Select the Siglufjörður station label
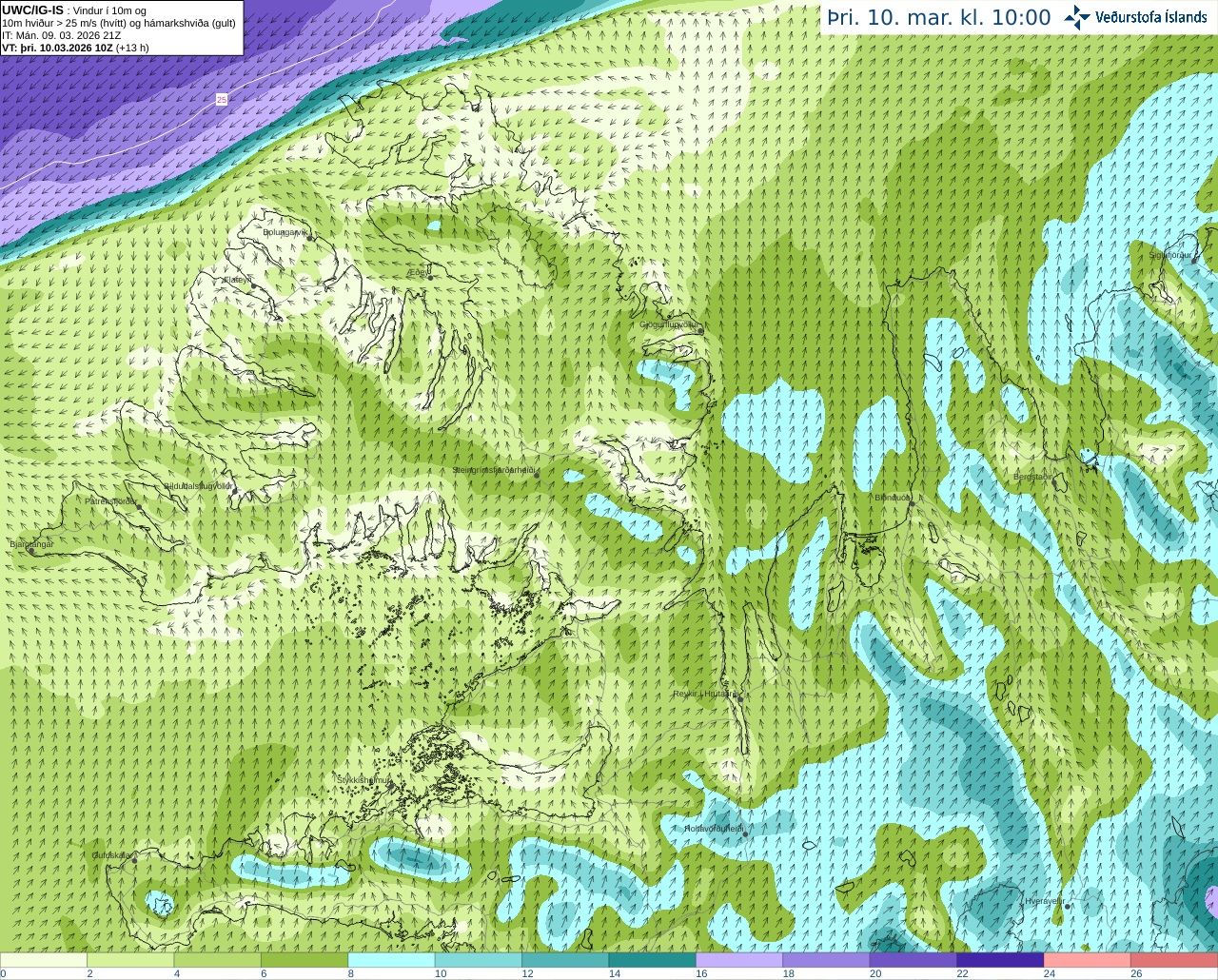1218x980 pixels. coord(1170,255)
